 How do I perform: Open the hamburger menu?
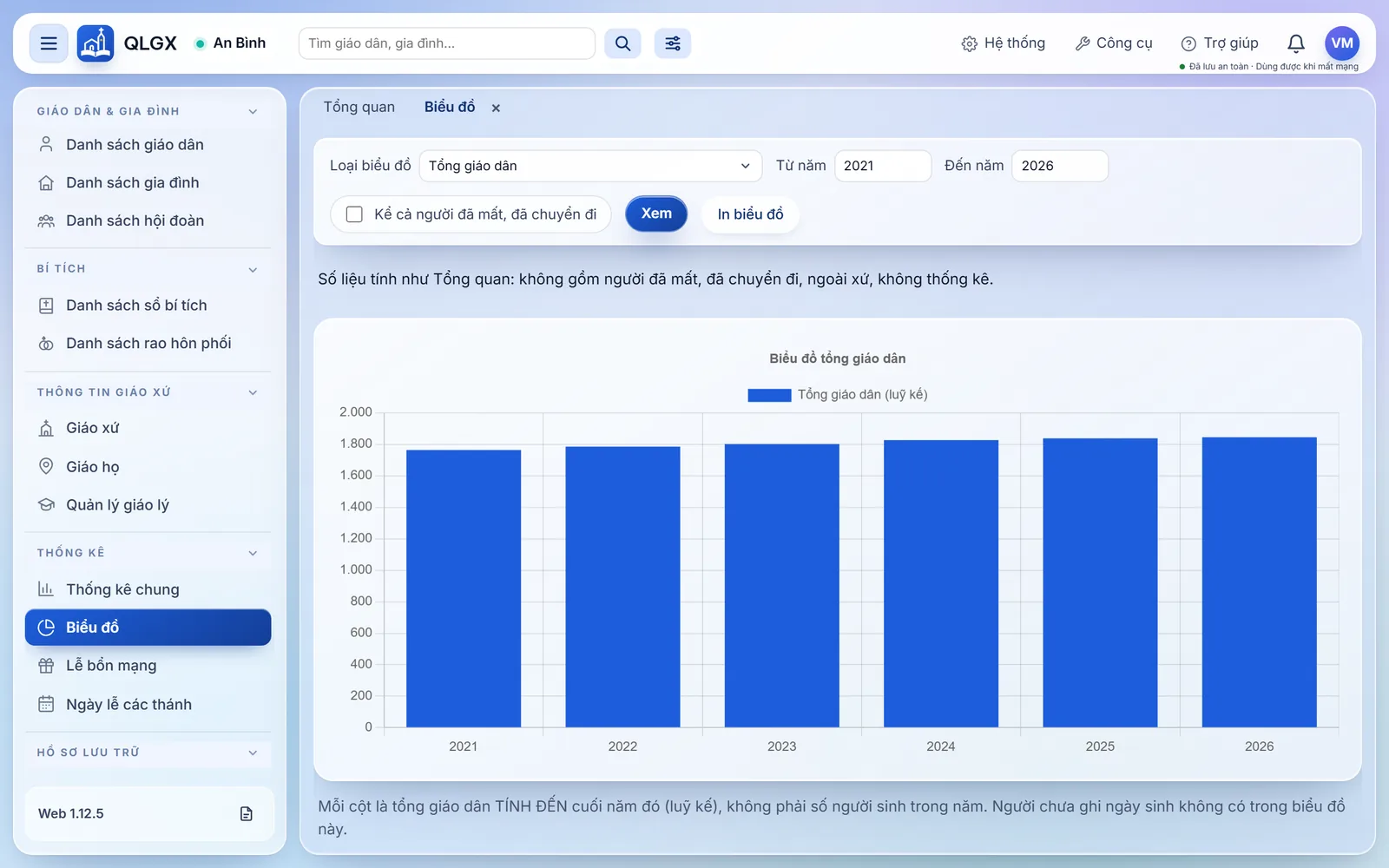49,43
